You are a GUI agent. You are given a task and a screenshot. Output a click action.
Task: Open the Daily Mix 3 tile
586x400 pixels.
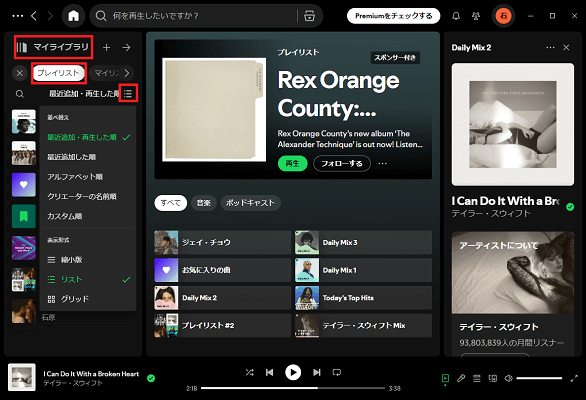363,242
